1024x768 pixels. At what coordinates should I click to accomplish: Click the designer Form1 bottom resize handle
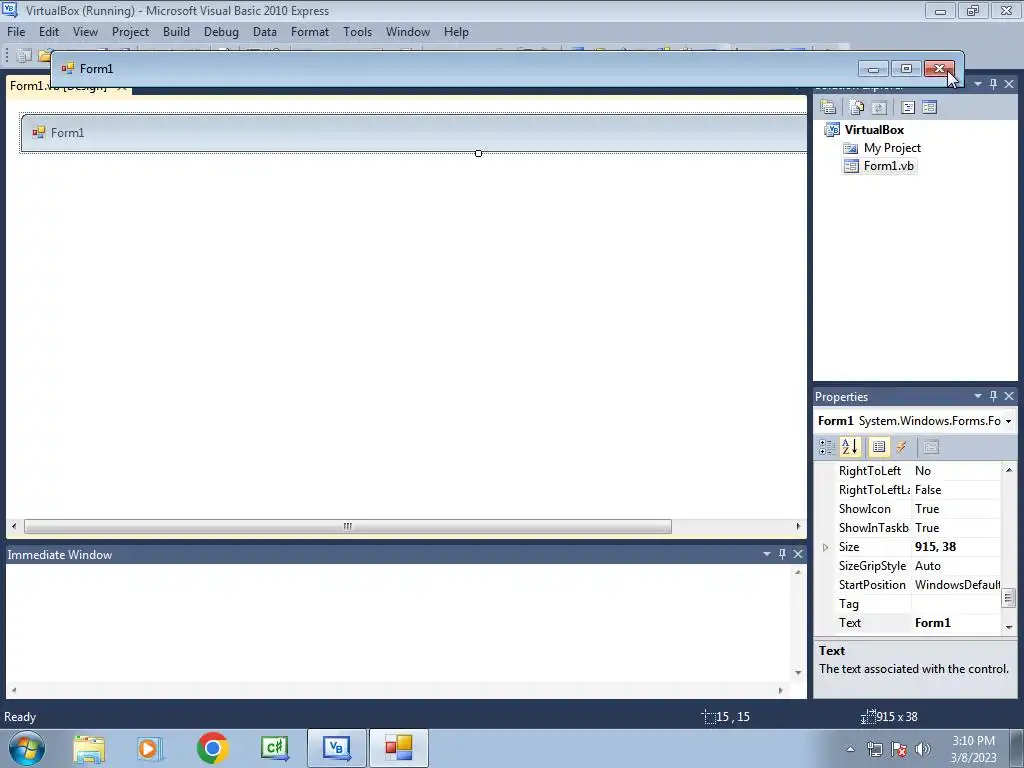(479, 153)
